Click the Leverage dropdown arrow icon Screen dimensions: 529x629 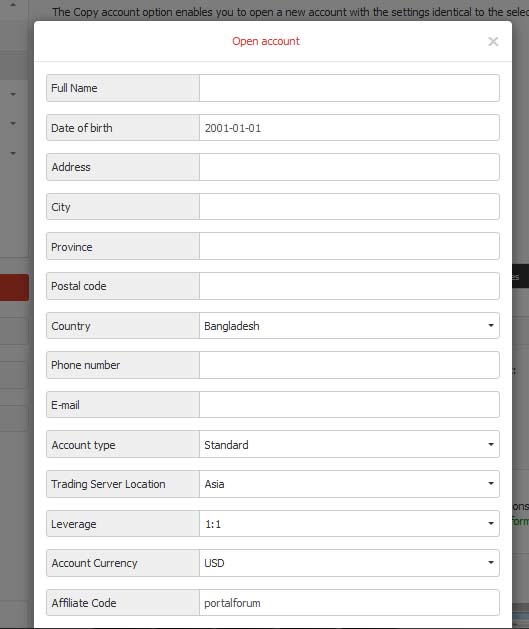coord(490,523)
